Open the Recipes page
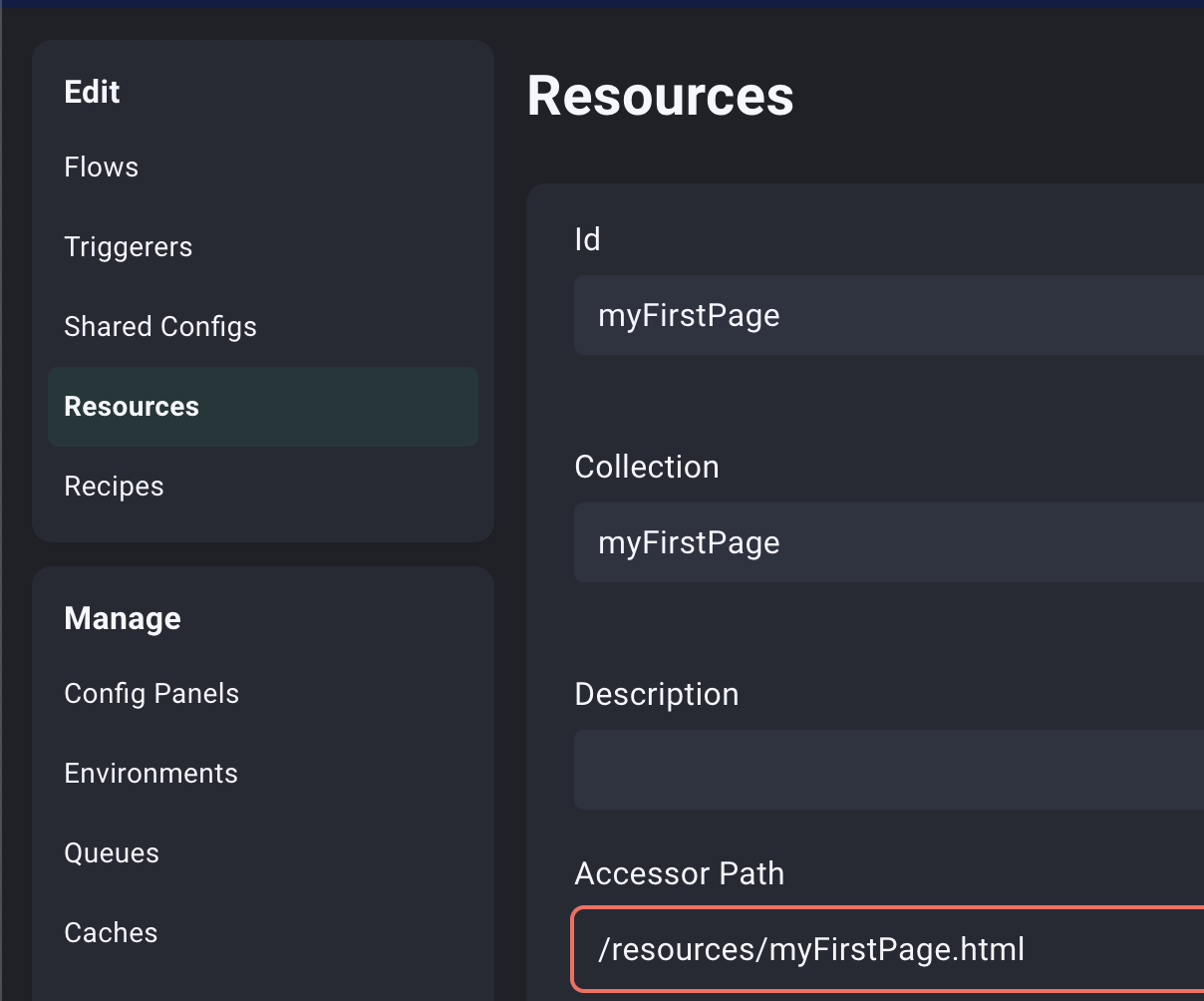 click(114, 486)
